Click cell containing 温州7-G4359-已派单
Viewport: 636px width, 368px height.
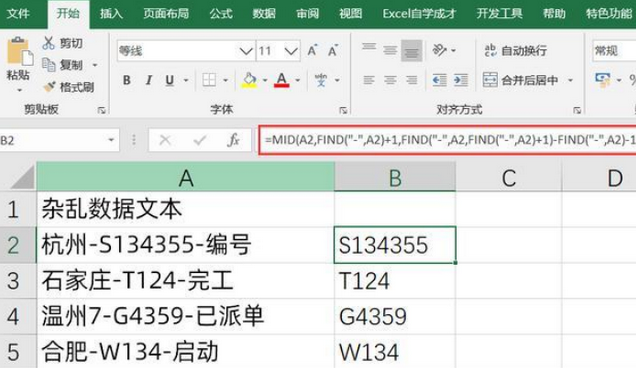(185, 316)
